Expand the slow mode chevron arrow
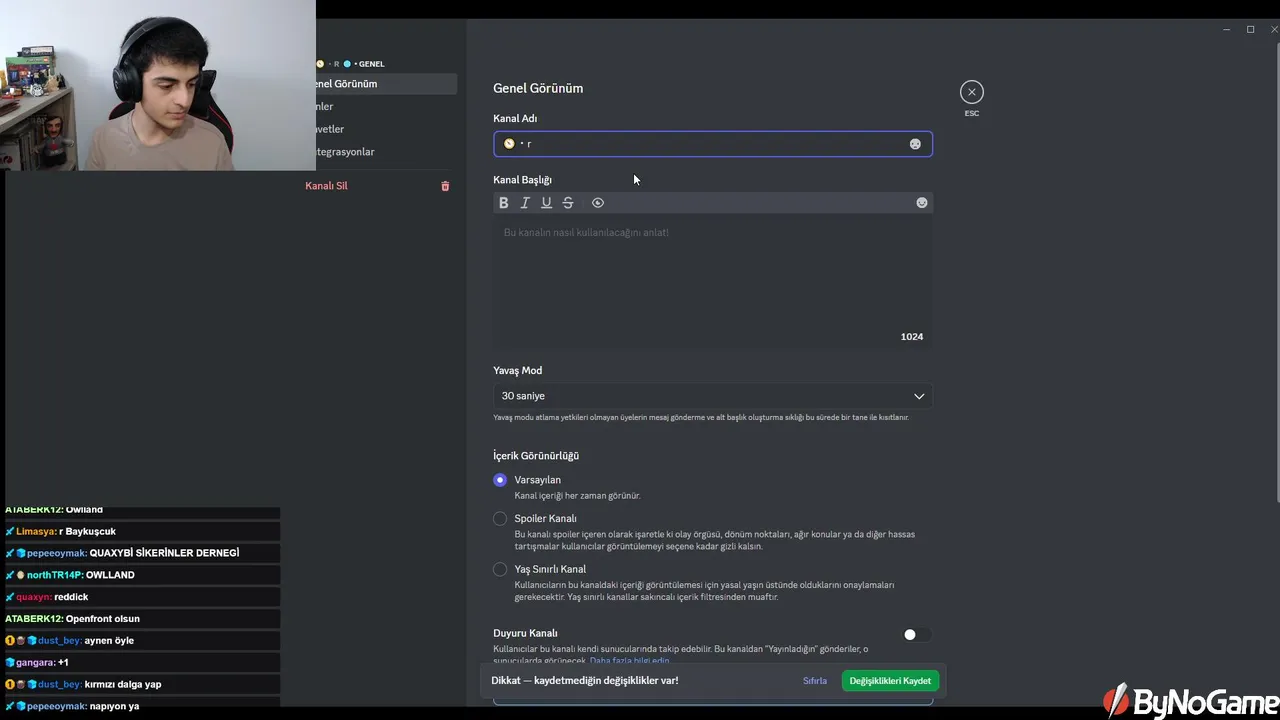 click(919, 396)
